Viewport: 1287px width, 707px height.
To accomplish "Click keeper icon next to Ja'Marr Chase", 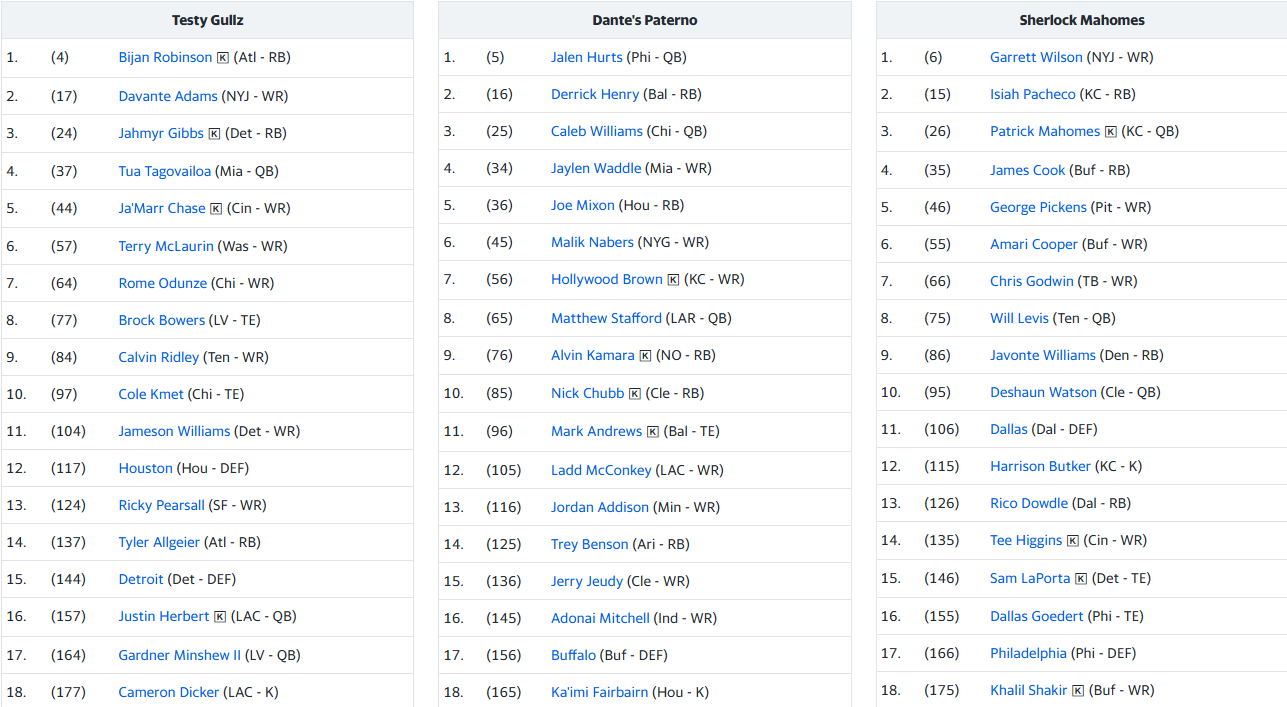I will click(x=215, y=209).
